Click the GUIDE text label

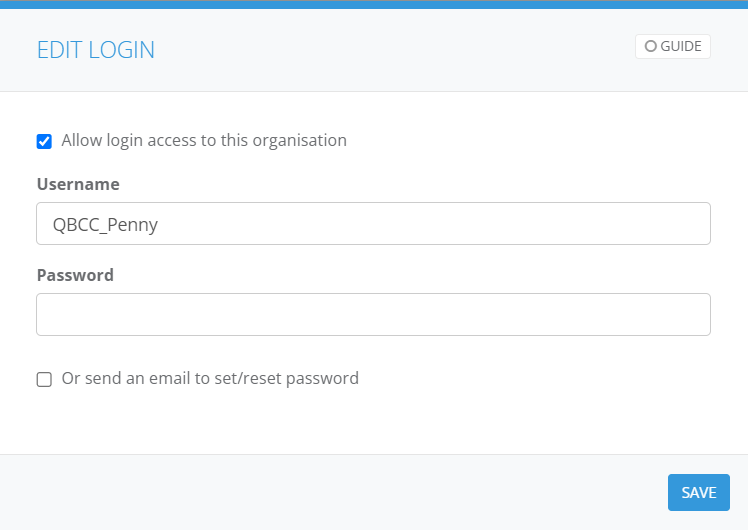(681, 46)
